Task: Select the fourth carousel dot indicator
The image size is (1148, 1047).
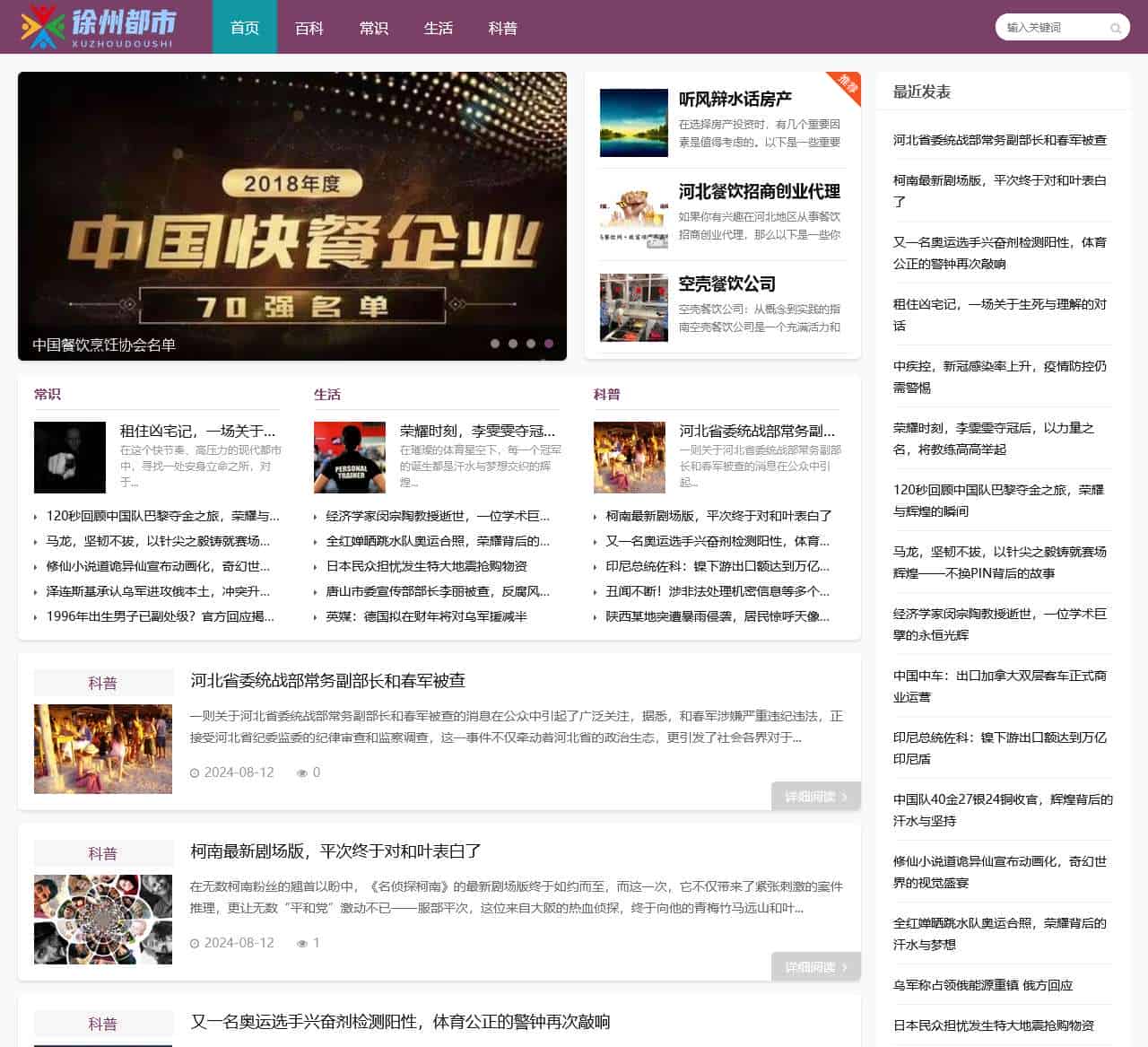Action: pos(549,344)
